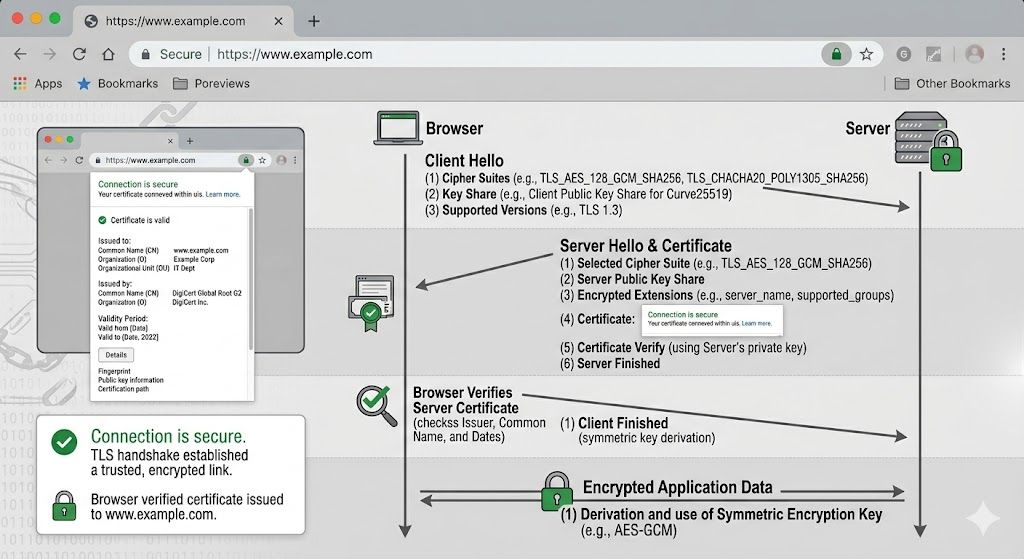
Task: Click the Details button in the popup
Action: coord(116,355)
